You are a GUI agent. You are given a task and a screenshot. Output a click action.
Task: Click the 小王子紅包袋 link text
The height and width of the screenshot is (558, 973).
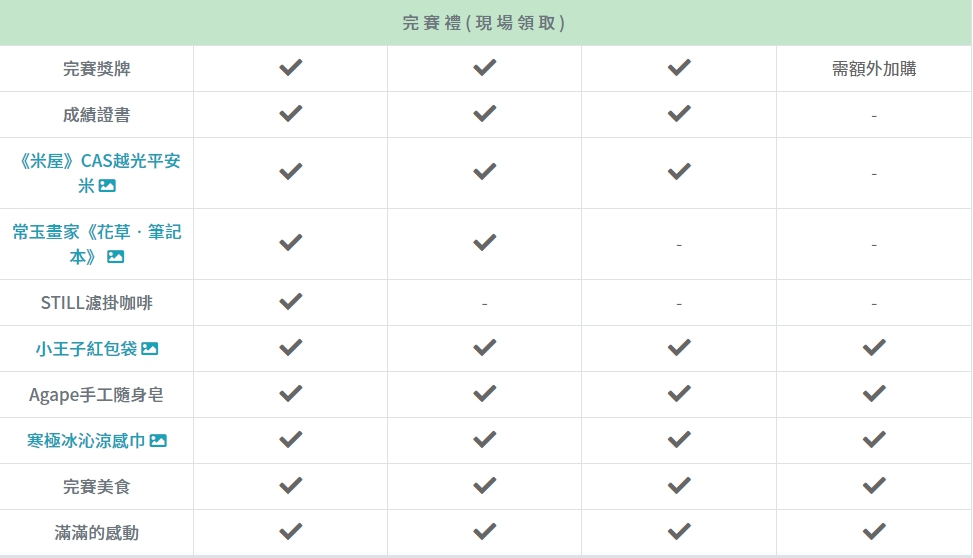pos(86,349)
